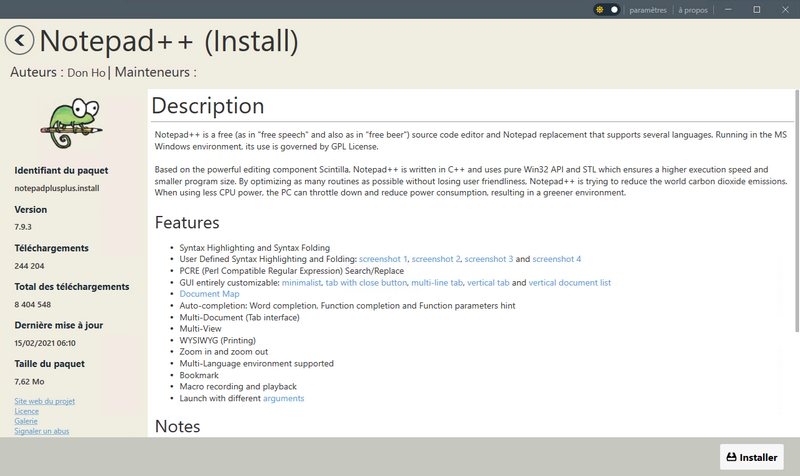The width and height of the screenshot is (800, 476).
Task: Open the screenshot 1 link
Action: pyautogui.click(x=383, y=259)
